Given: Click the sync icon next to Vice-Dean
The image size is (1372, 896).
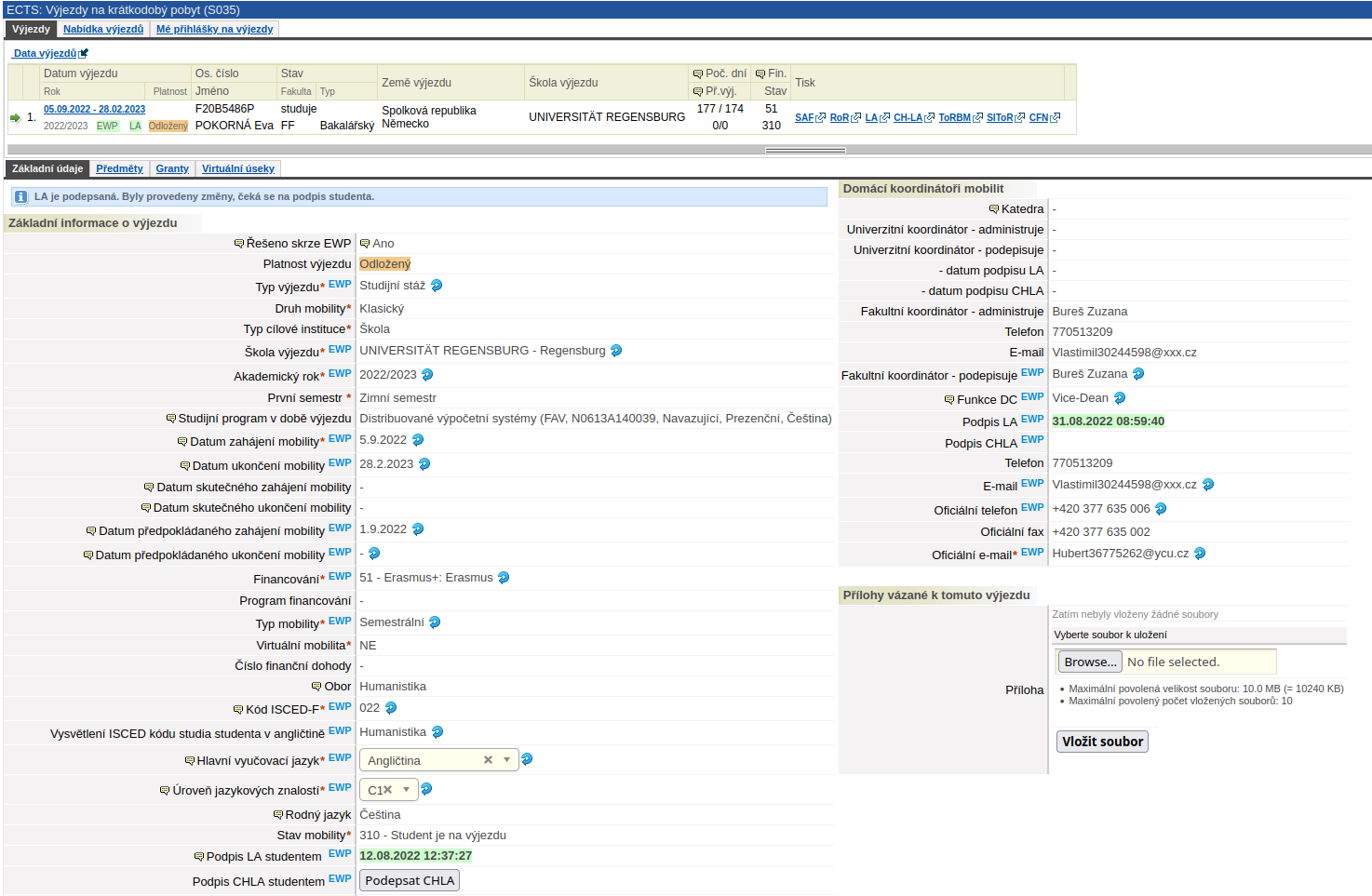Looking at the screenshot, I should (x=1120, y=398).
